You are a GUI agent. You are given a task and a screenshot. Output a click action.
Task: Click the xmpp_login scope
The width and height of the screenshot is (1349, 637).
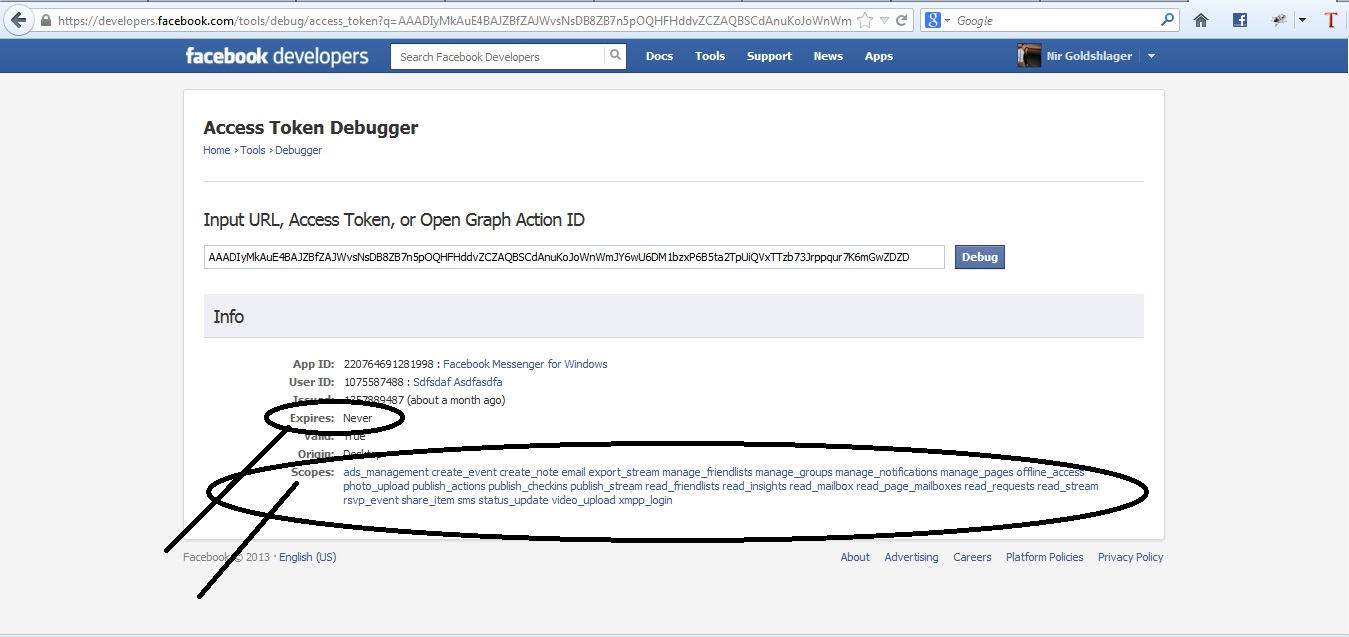(x=645, y=500)
